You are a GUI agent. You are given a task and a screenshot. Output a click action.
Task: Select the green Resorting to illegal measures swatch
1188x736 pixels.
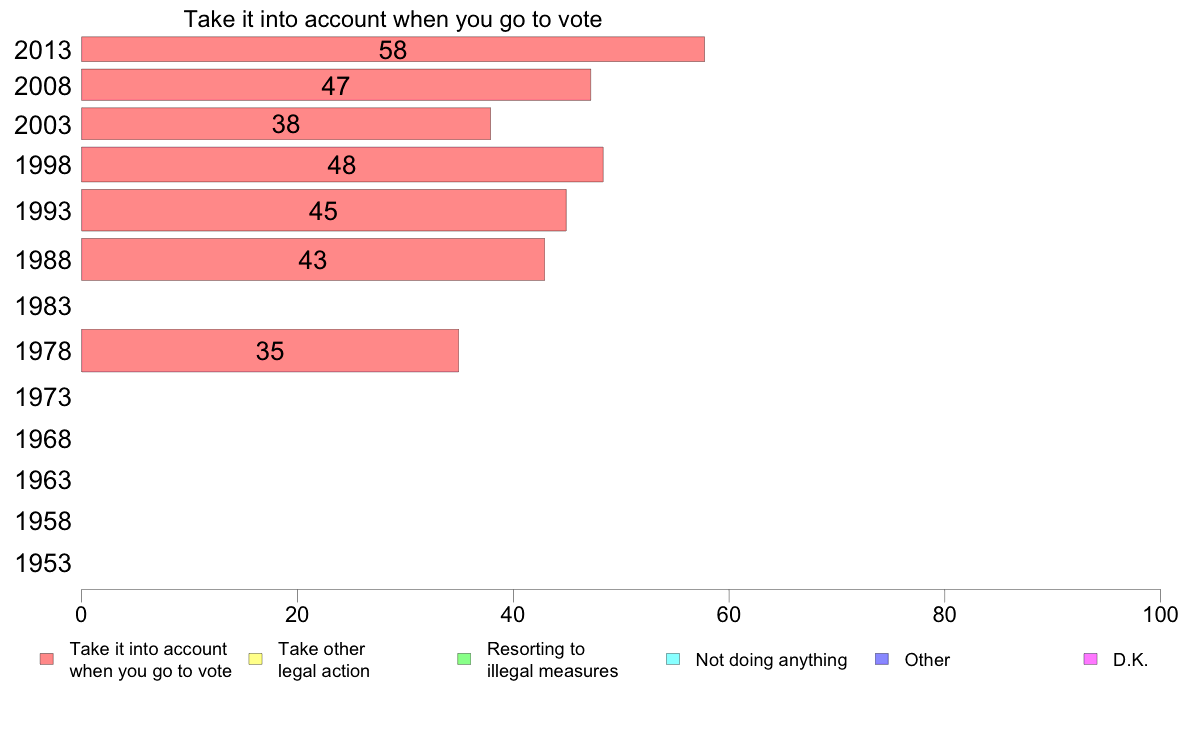(x=464, y=659)
